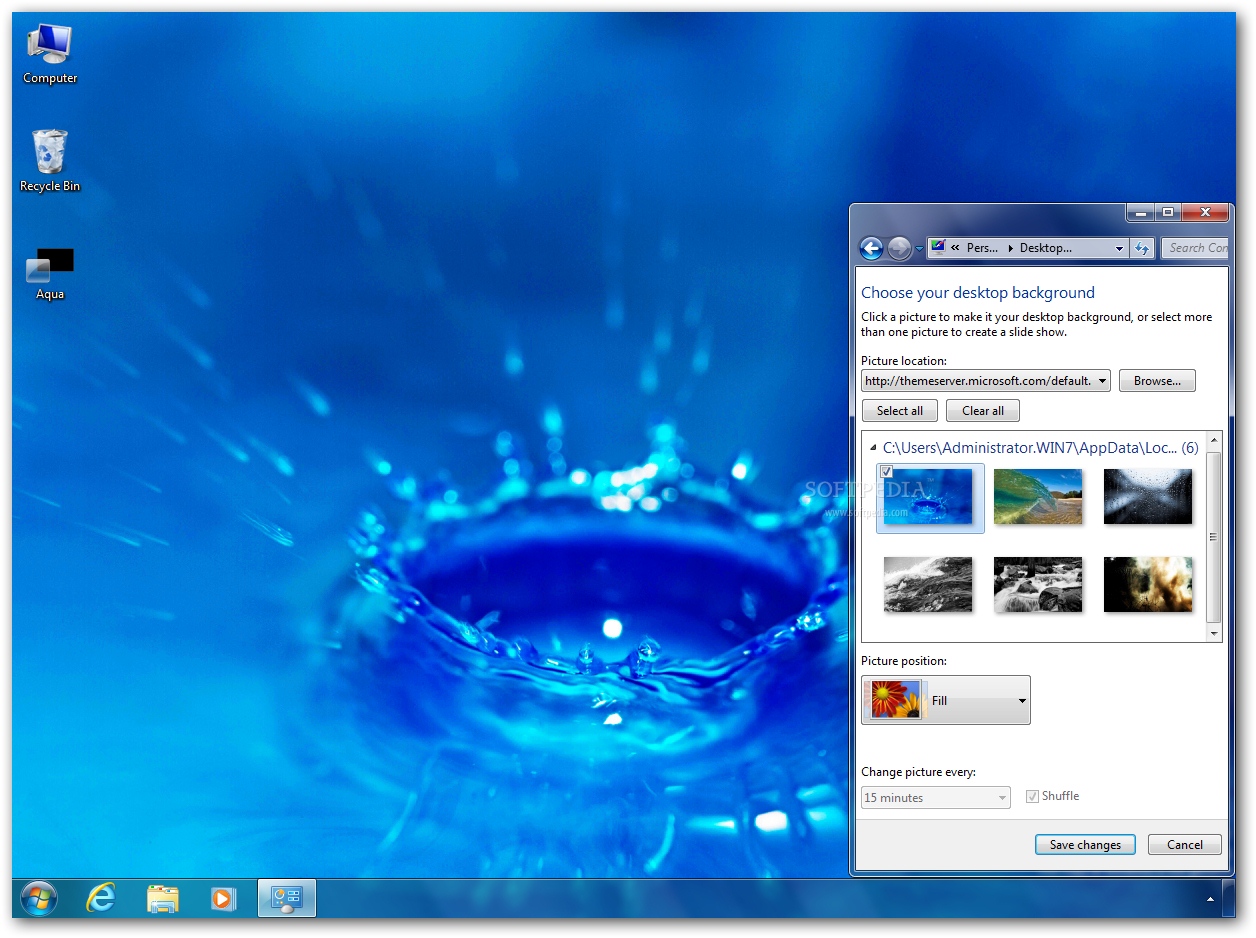Click the flower preview in Picture position
Viewport: 1256px width, 938px height.
pyautogui.click(x=895, y=699)
